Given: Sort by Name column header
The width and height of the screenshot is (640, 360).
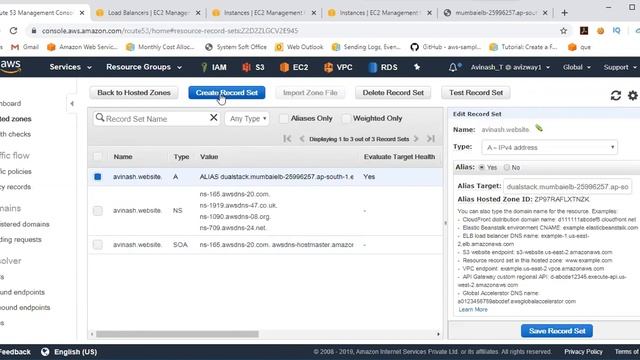Looking at the screenshot, I should [x=123, y=157].
